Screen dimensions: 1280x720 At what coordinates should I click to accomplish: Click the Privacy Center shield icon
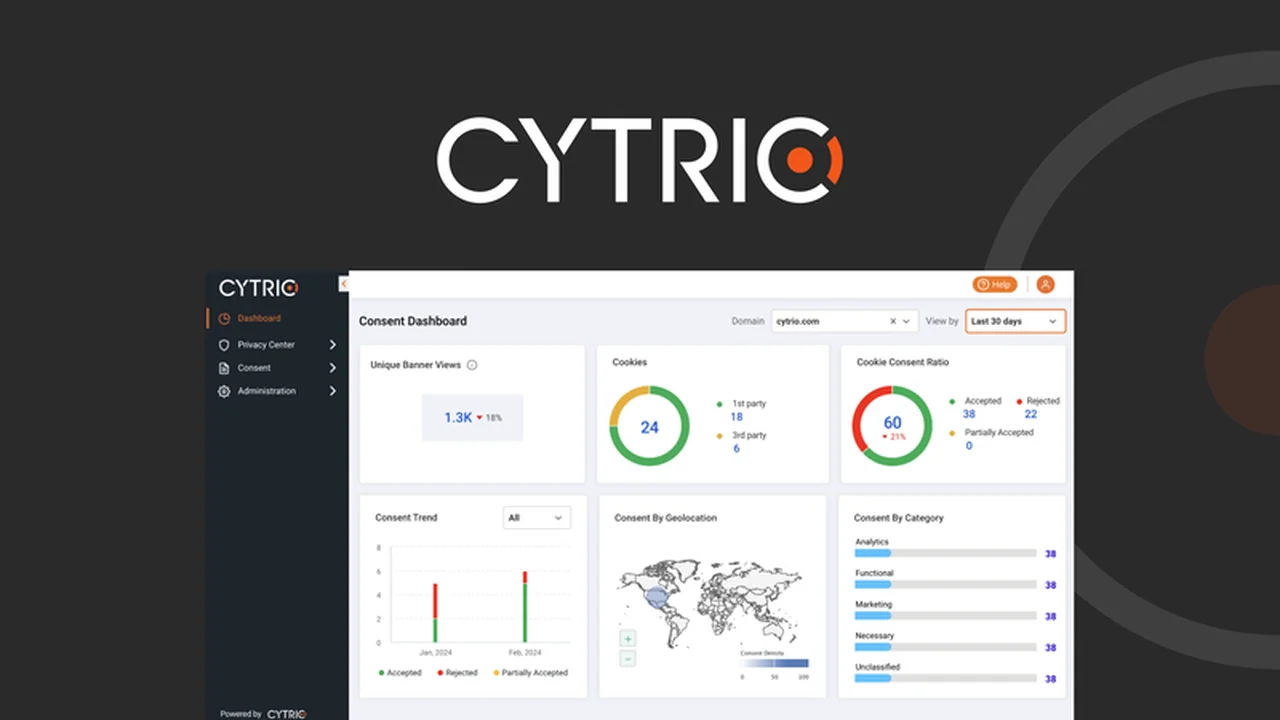coord(224,344)
